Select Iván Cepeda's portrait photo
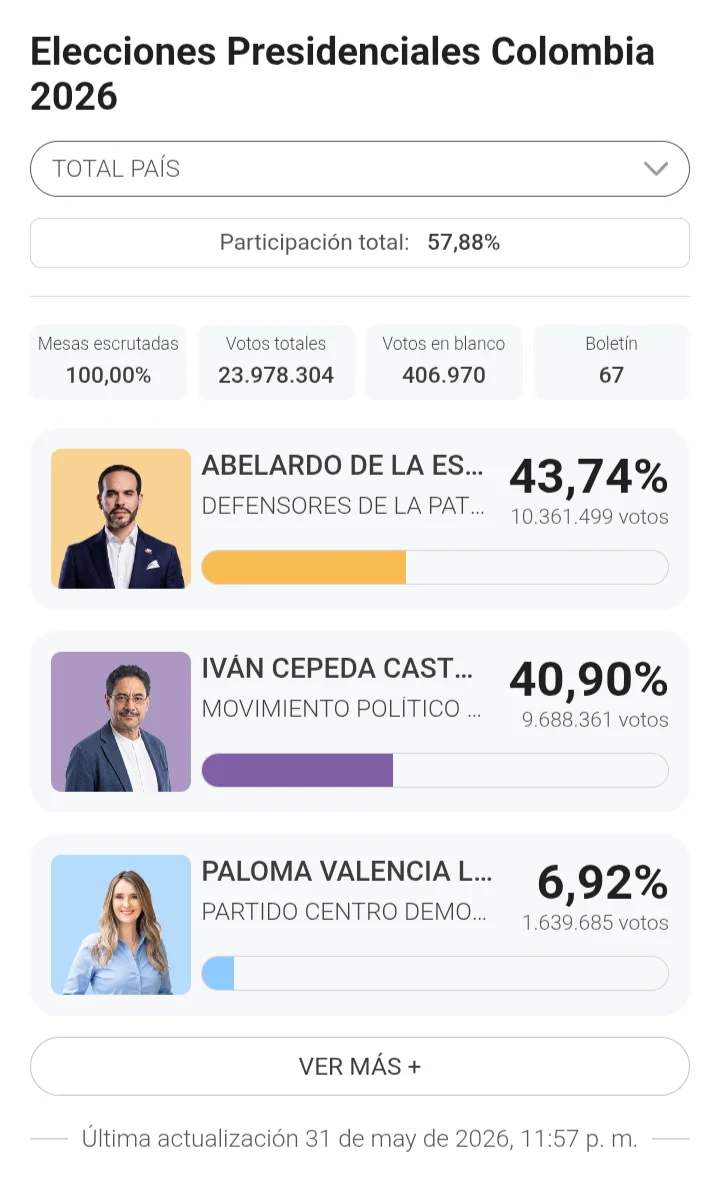The width and height of the screenshot is (720, 1179). pos(120,722)
